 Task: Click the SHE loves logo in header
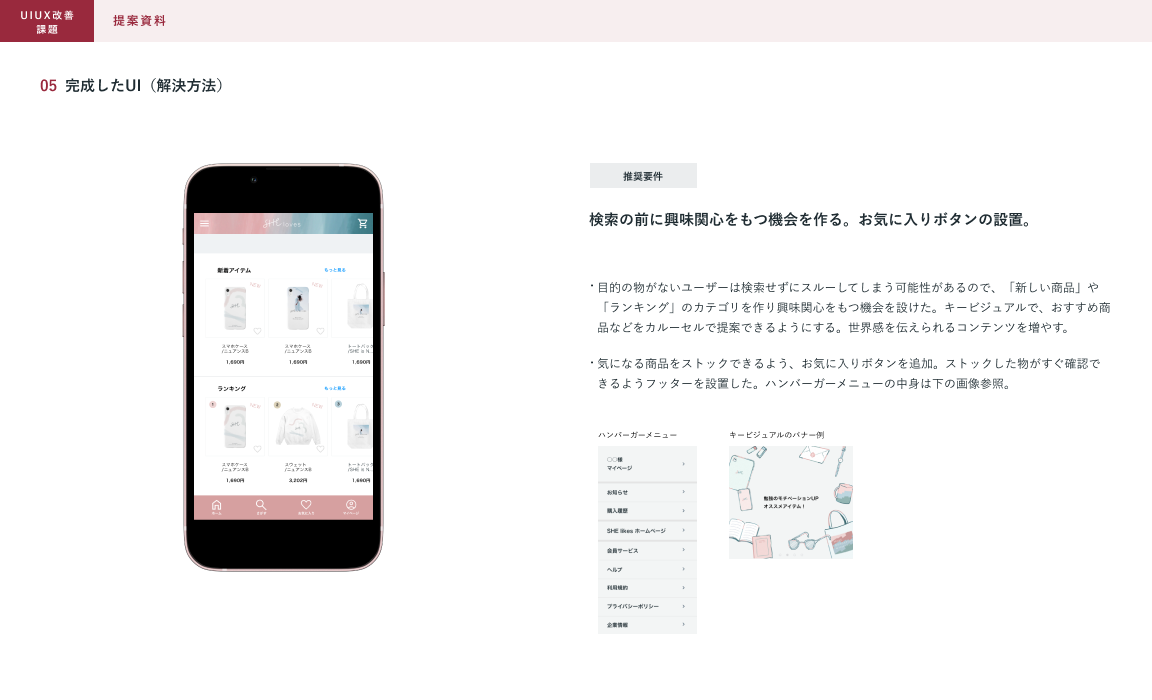click(282, 224)
